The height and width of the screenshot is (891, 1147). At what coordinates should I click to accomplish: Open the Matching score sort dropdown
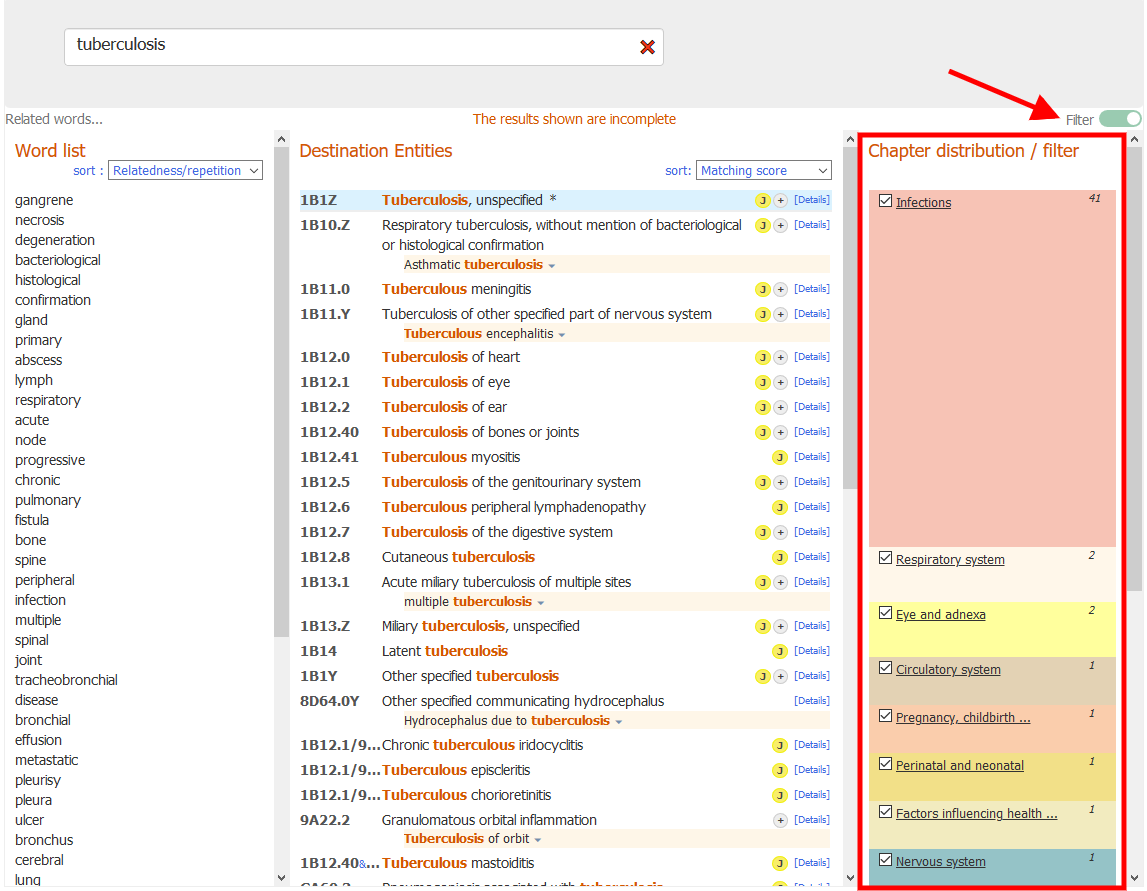click(763, 170)
